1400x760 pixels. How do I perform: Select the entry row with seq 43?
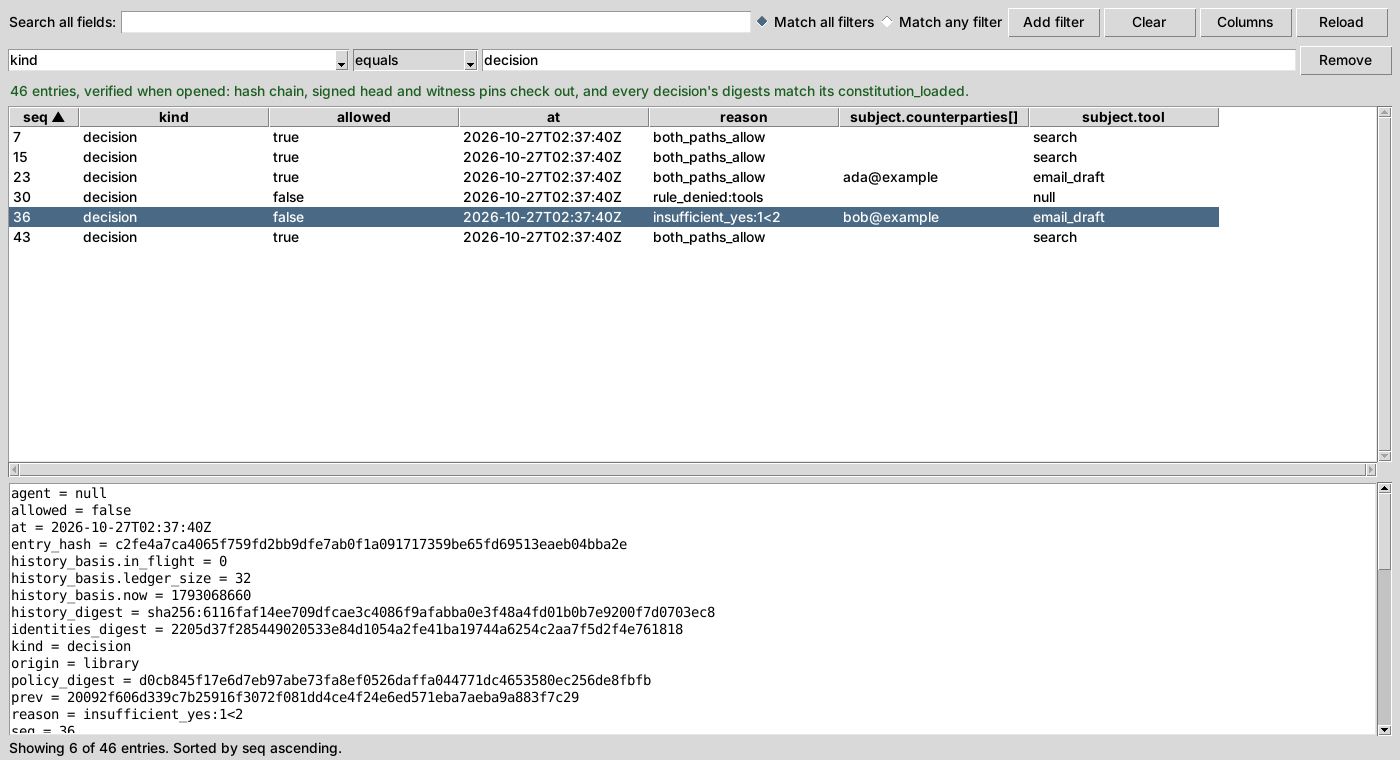tap(614, 237)
